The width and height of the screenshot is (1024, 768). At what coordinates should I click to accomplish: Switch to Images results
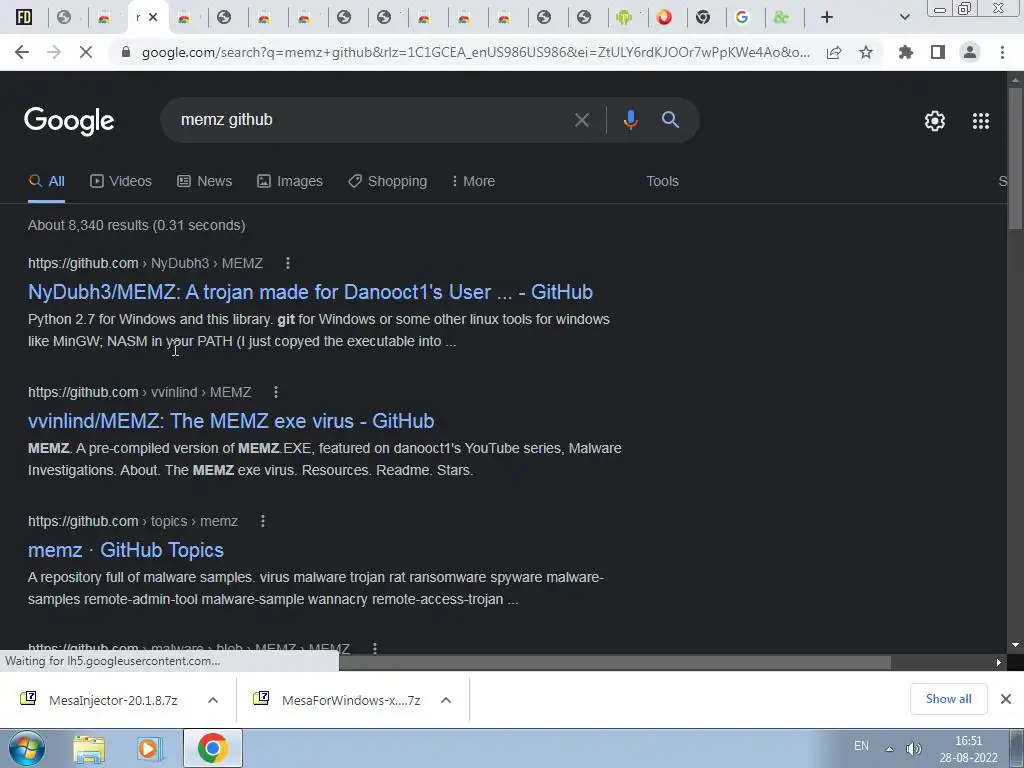290,182
